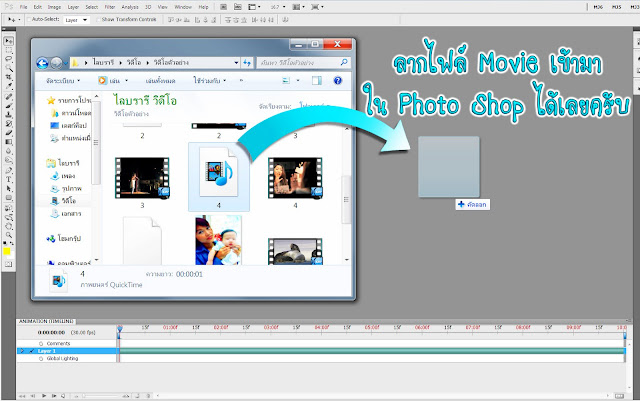Select the Horizontal Type tool
This screenshot has height=401, width=640.
(x=9, y=179)
